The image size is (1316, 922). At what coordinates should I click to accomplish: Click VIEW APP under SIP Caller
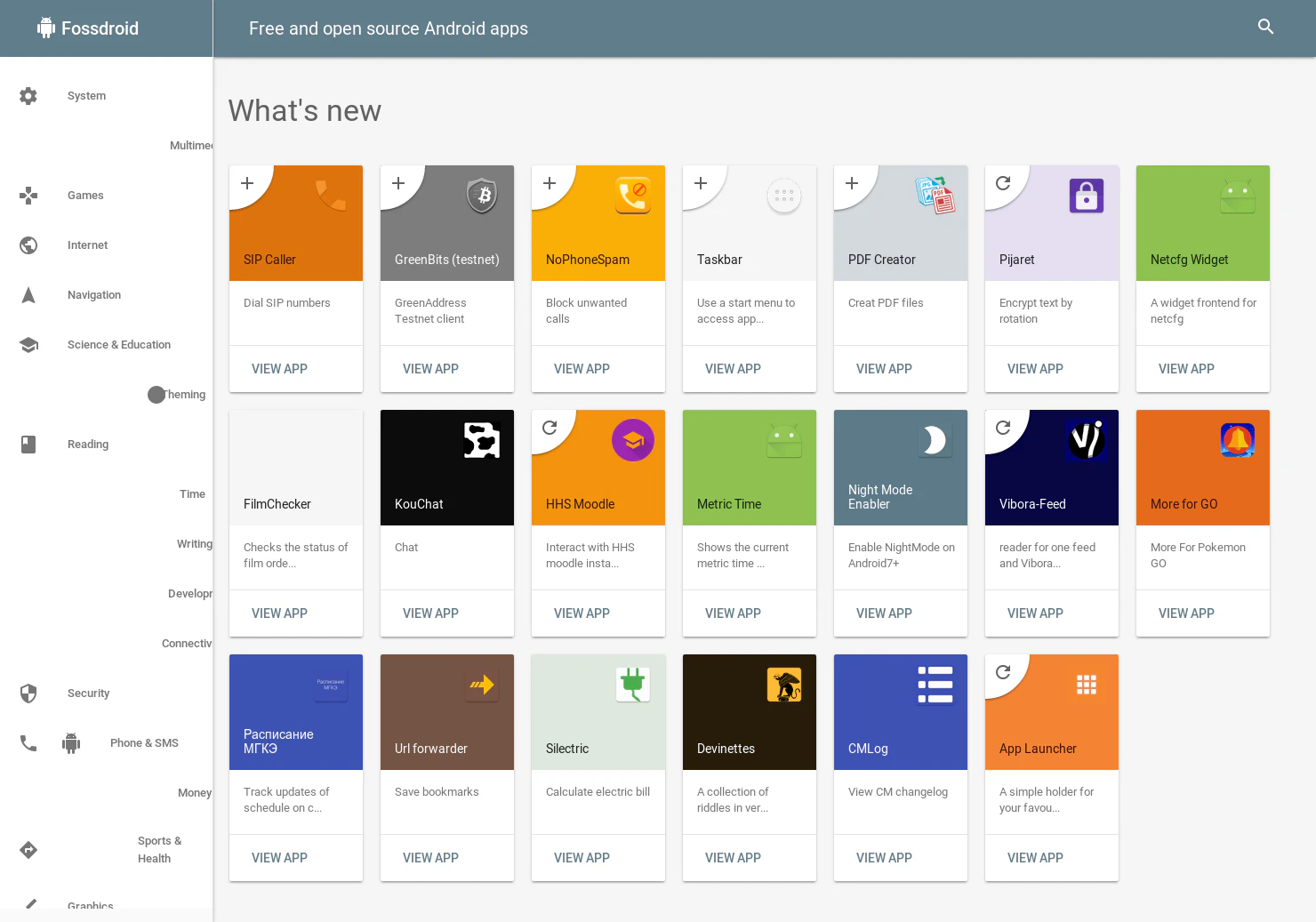[279, 369]
